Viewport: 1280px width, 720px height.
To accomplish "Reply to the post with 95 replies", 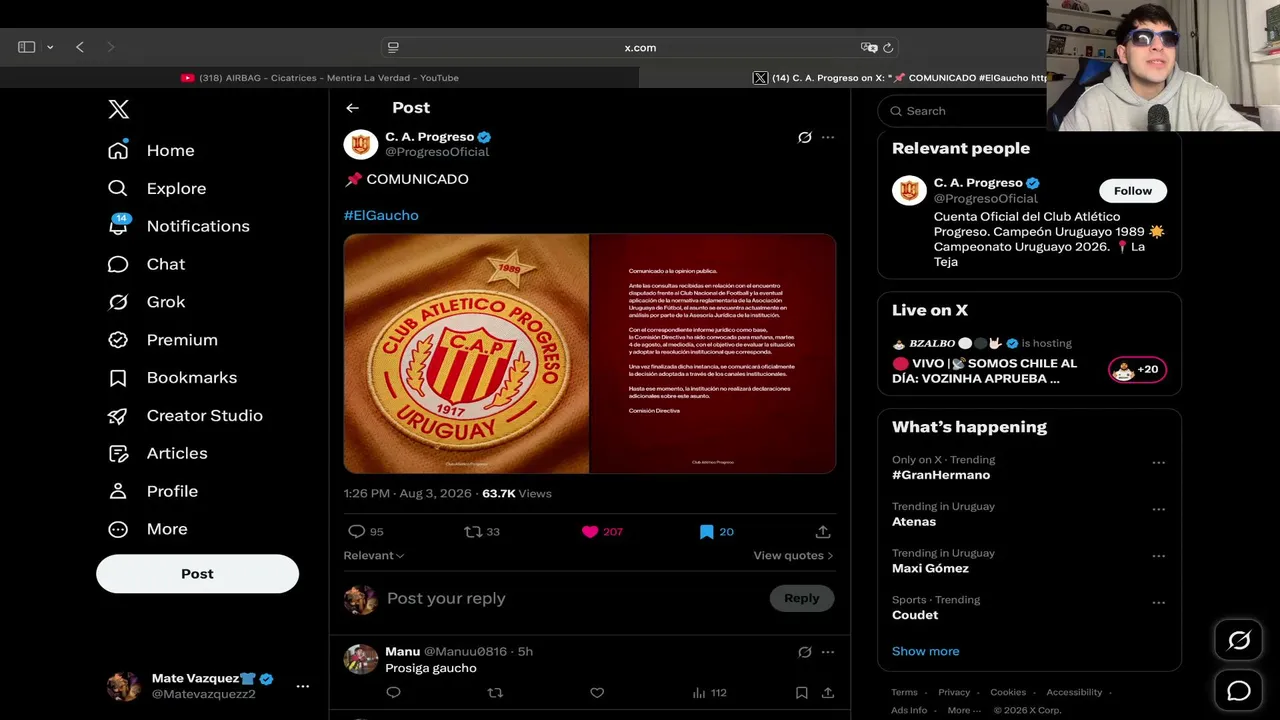I will (365, 532).
